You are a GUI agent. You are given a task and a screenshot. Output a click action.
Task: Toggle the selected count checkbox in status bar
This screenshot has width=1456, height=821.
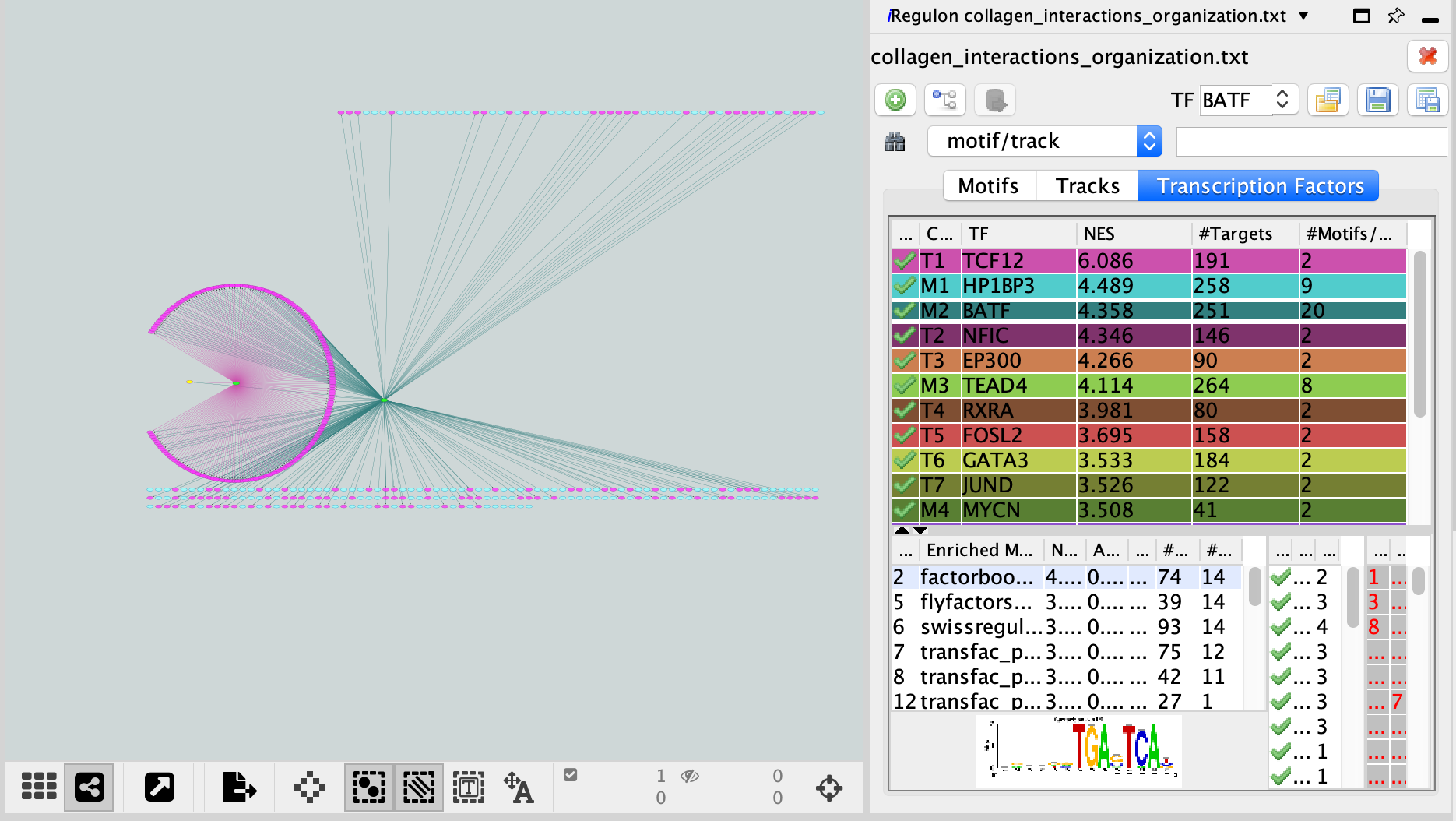point(571,774)
